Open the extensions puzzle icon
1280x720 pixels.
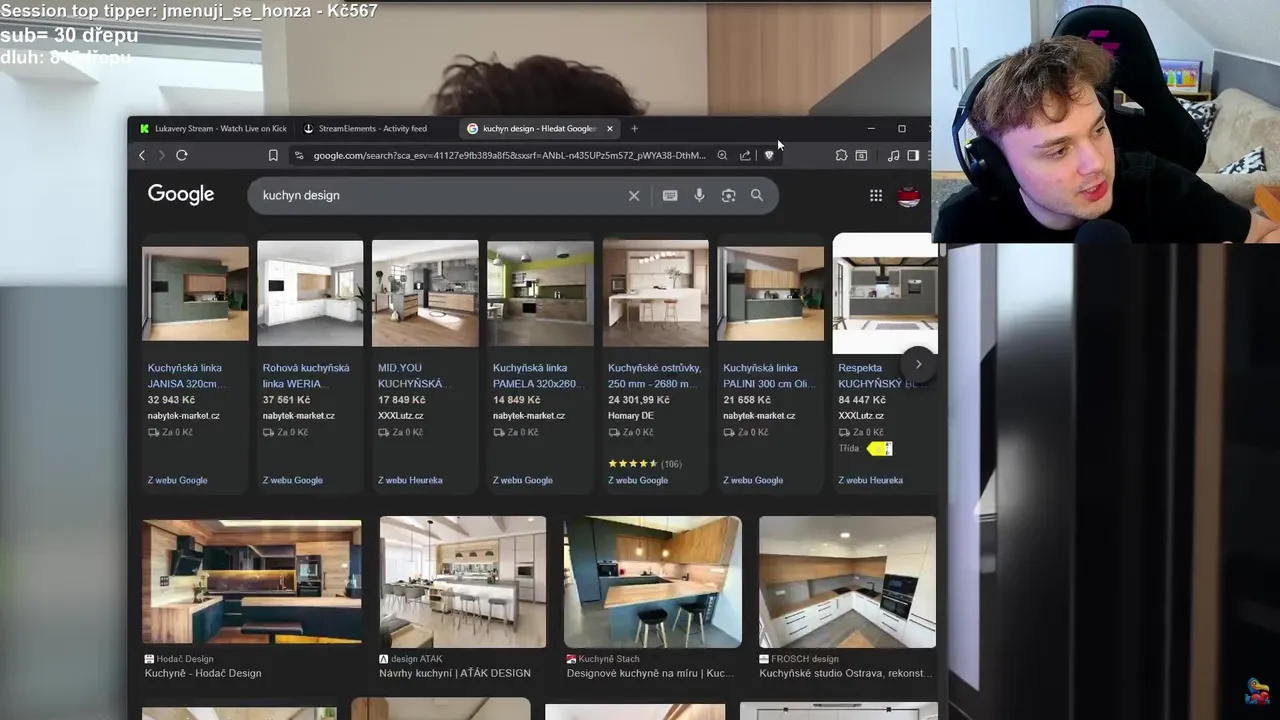pos(841,155)
